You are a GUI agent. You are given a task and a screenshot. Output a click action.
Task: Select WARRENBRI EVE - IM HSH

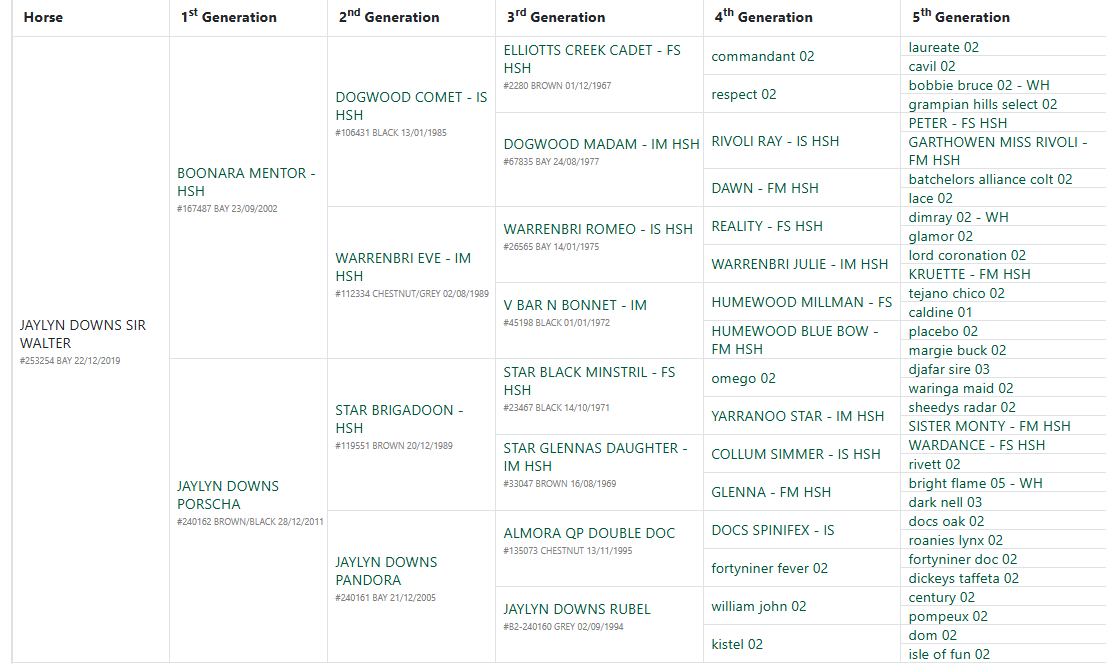[403, 267]
